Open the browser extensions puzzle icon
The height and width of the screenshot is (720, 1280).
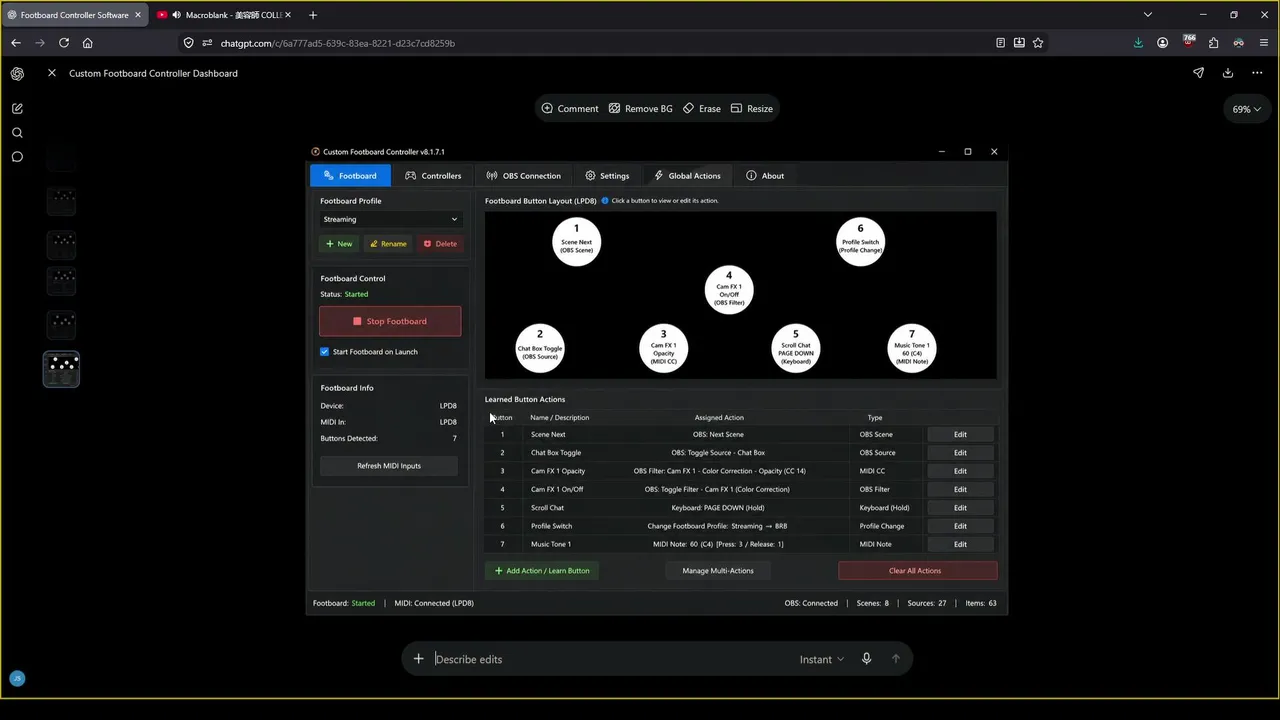[1214, 43]
